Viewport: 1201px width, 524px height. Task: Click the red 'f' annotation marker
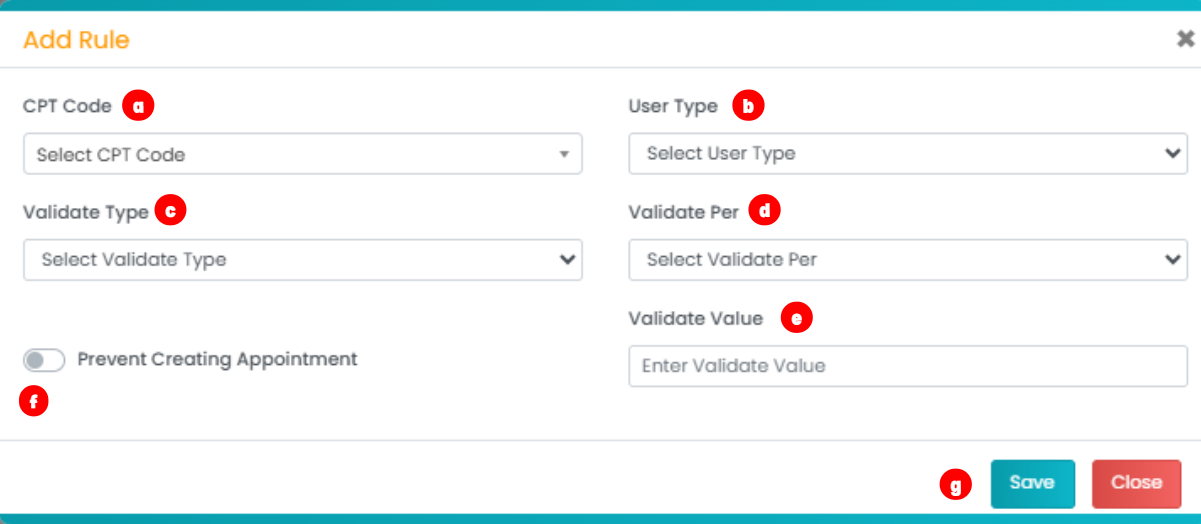(x=34, y=403)
